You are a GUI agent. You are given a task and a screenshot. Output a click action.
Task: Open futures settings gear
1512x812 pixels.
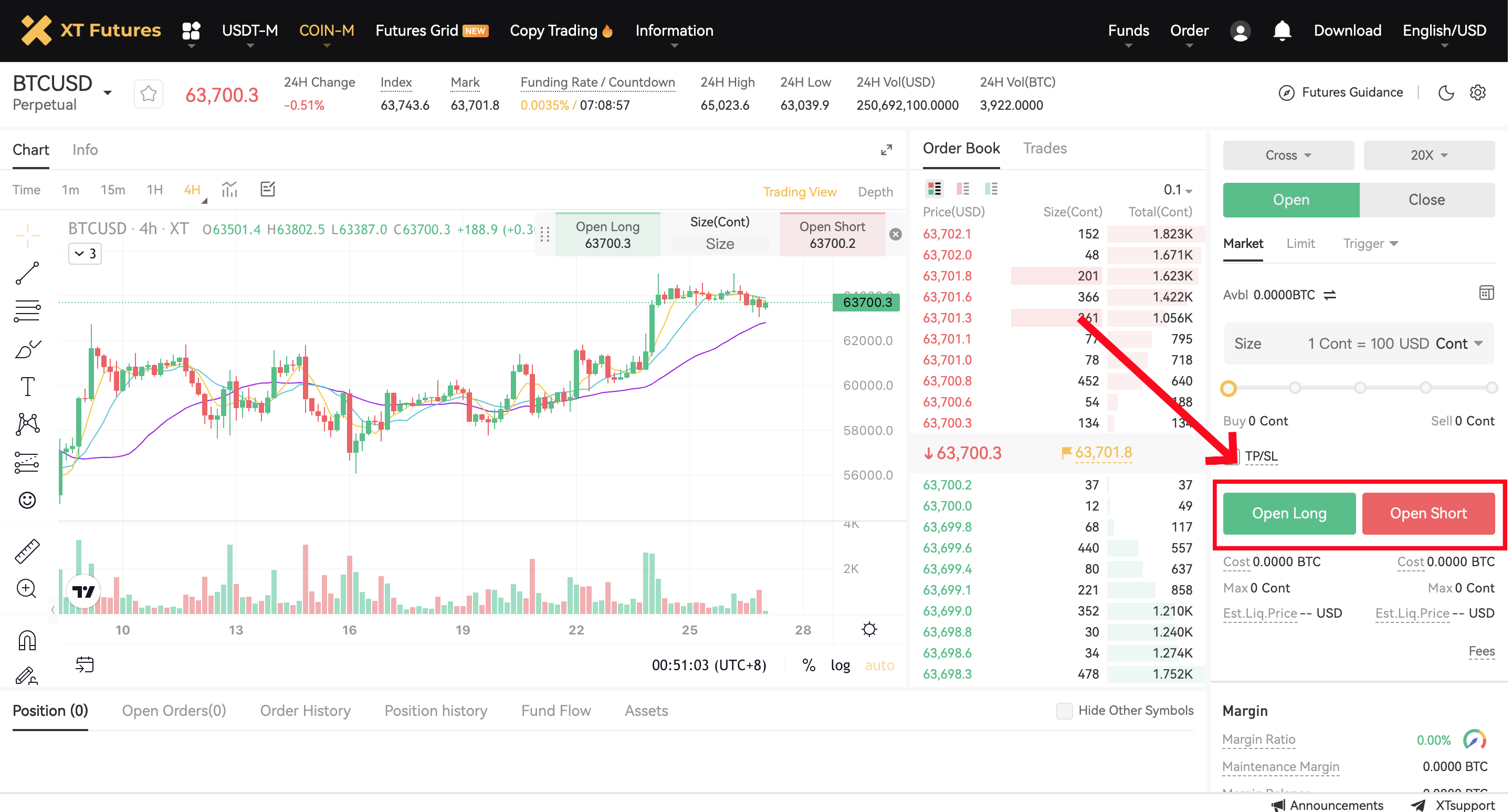click(1478, 92)
